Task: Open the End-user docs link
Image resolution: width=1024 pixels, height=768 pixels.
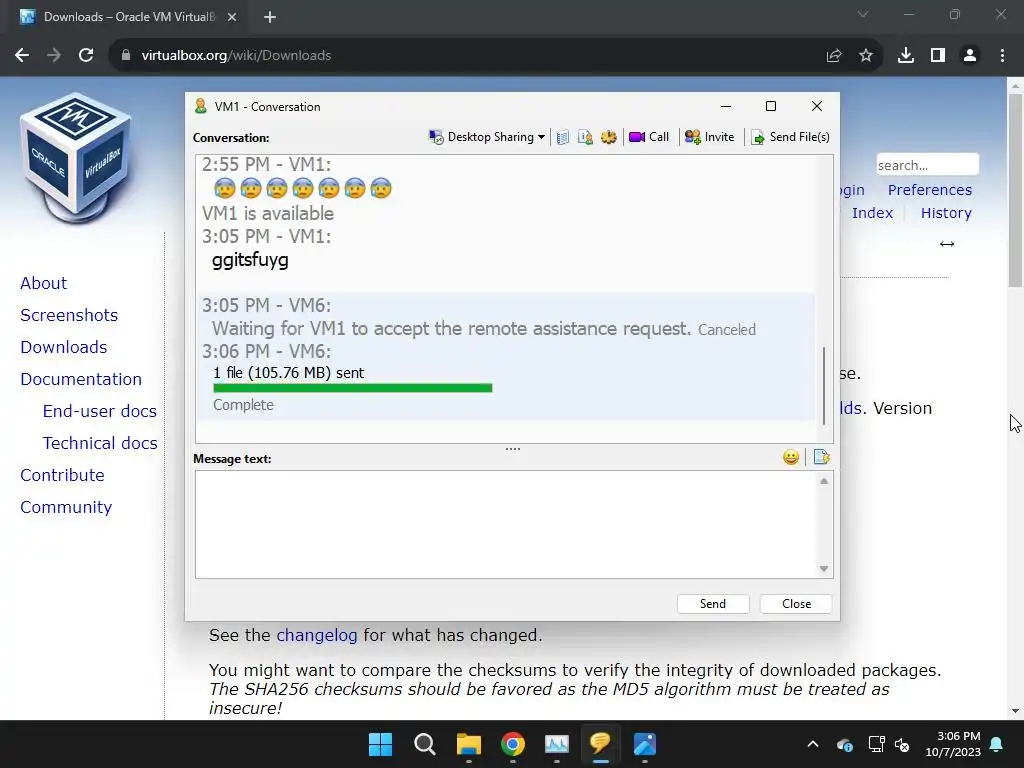Action: (99, 411)
